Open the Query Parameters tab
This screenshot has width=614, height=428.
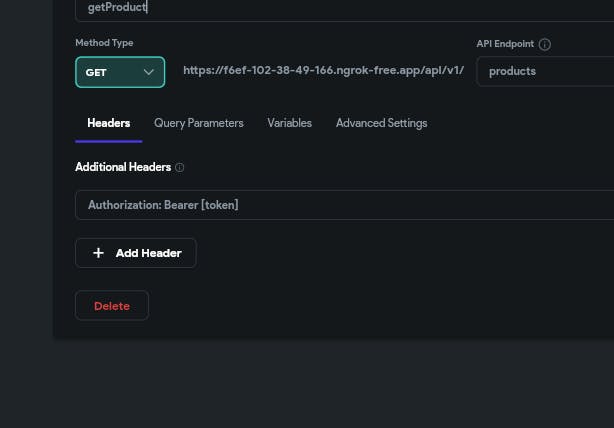tap(199, 123)
